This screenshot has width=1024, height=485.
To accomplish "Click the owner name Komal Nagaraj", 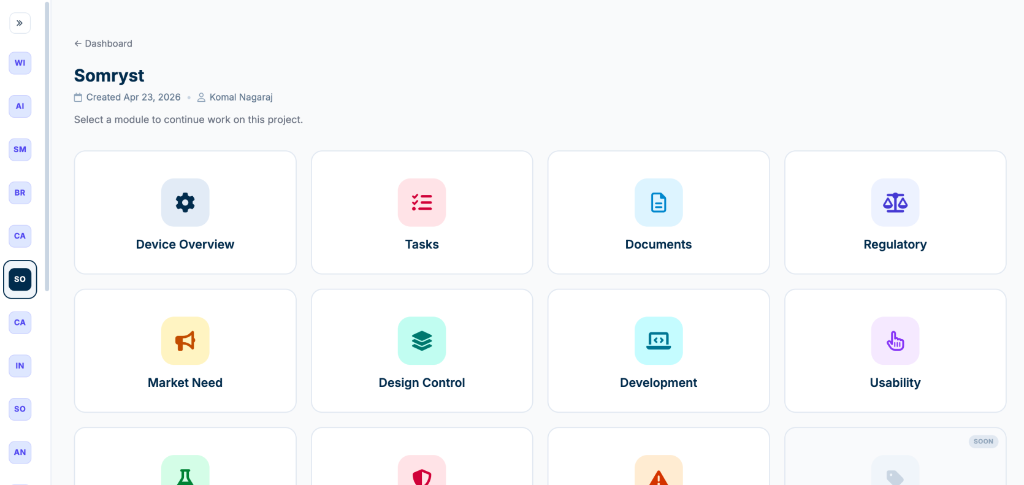I will coord(241,97).
